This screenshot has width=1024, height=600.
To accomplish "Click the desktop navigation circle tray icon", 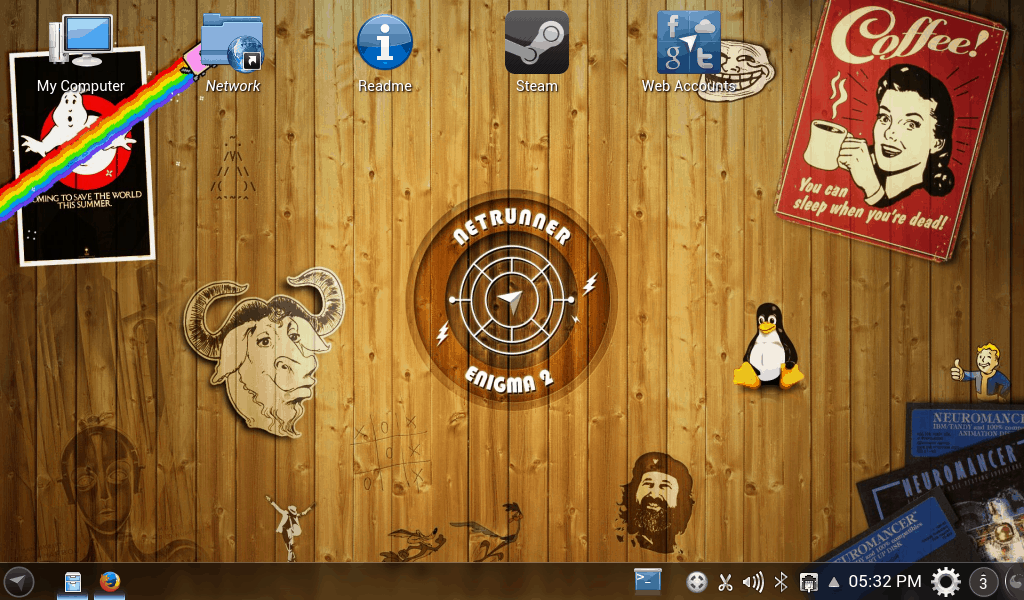I will pyautogui.click(x=697, y=581).
